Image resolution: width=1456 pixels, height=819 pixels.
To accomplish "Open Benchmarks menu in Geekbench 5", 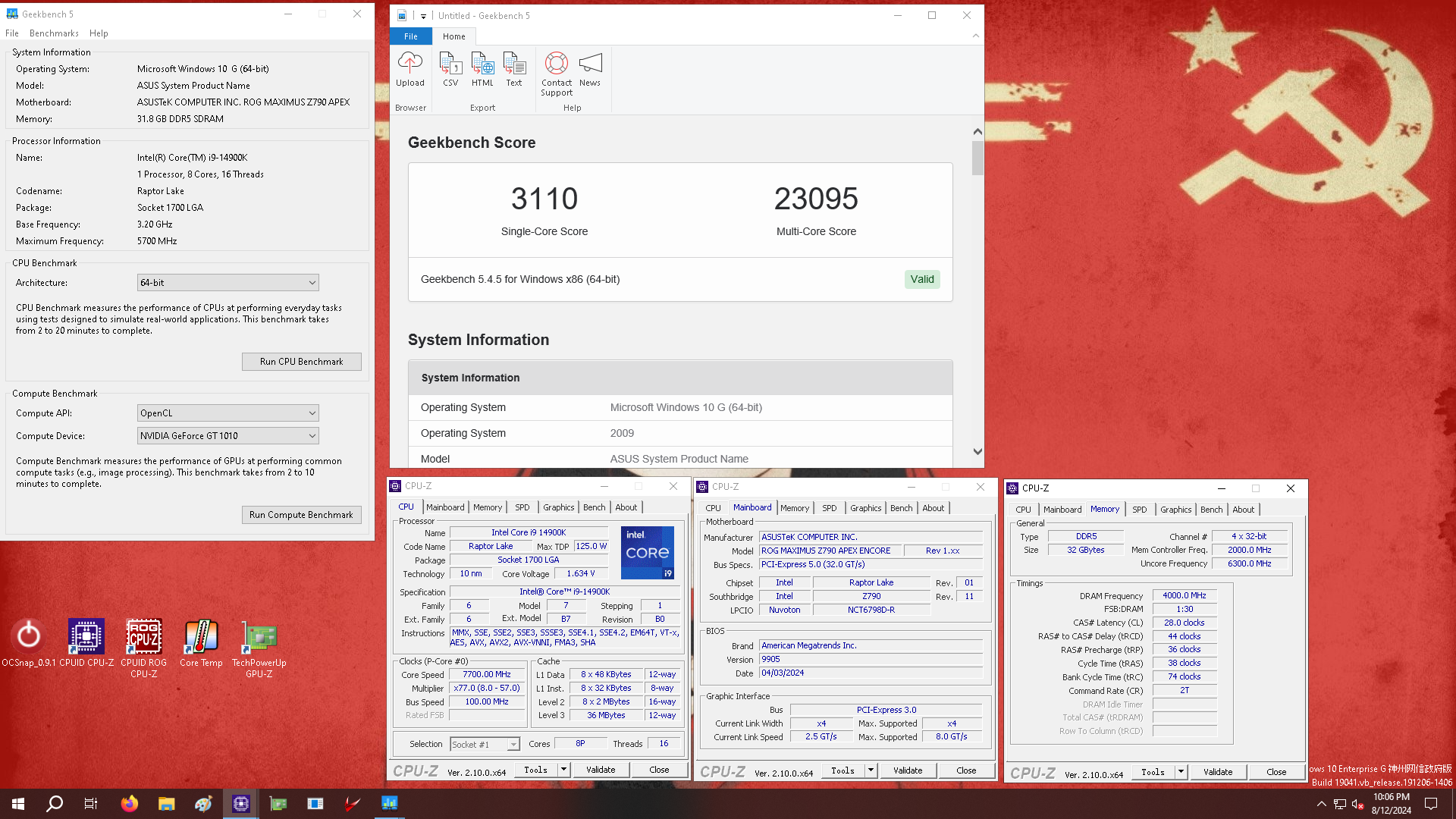I will click(54, 33).
